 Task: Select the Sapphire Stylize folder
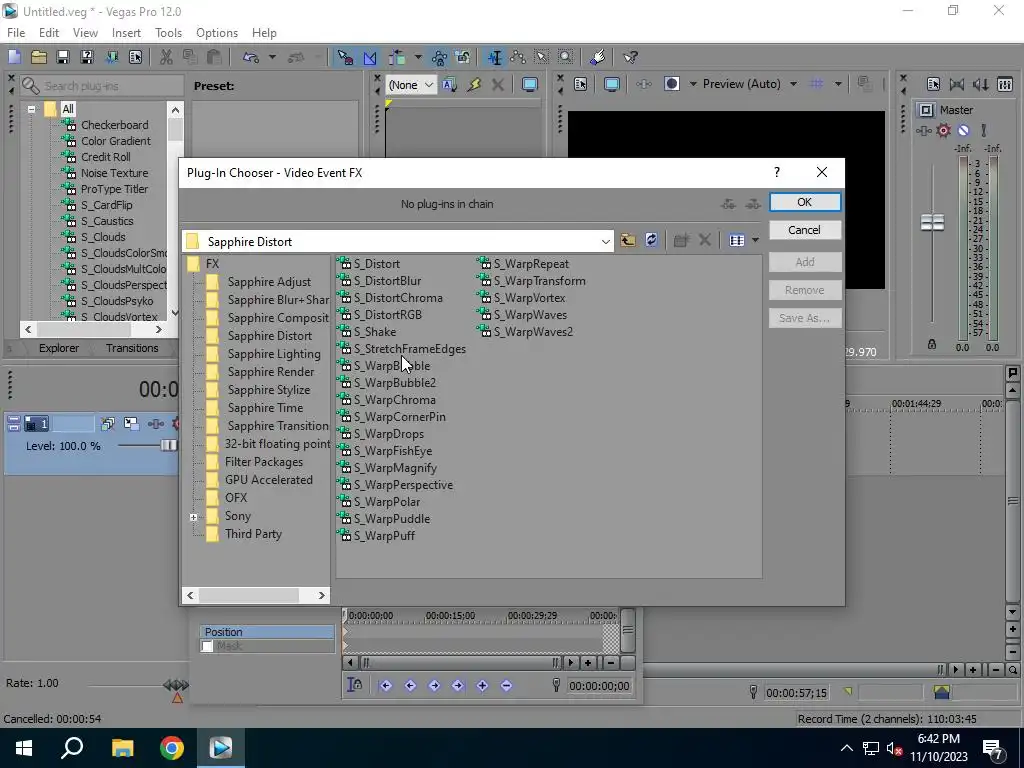pos(268,390)
